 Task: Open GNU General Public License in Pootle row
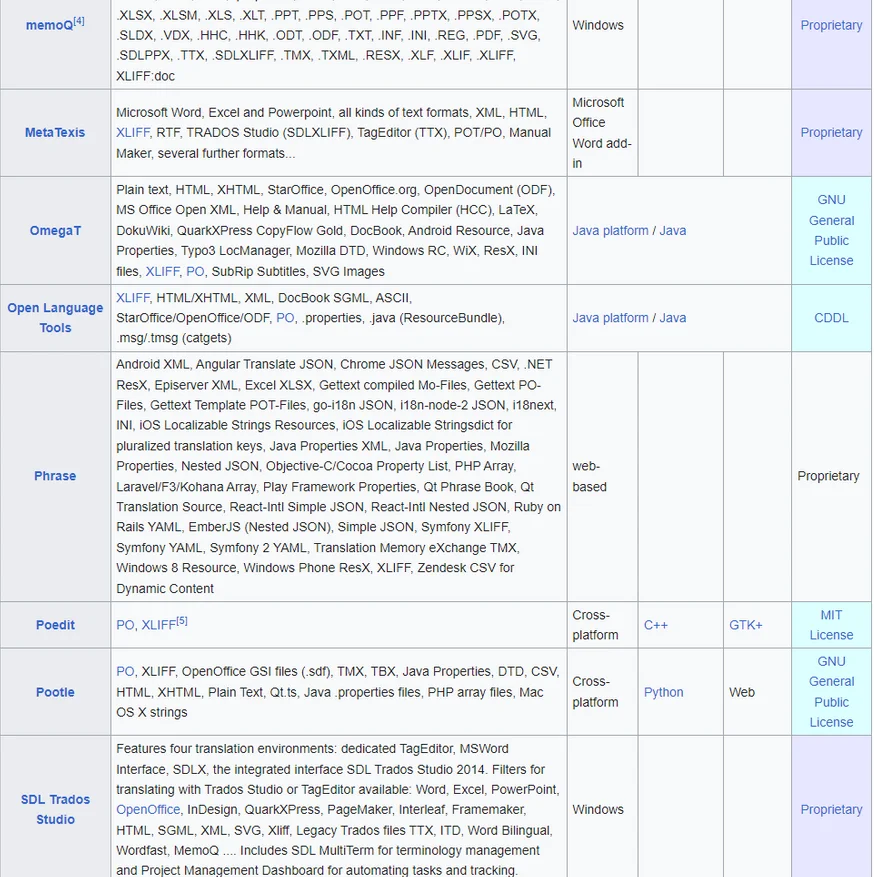(x=831, y=692)
